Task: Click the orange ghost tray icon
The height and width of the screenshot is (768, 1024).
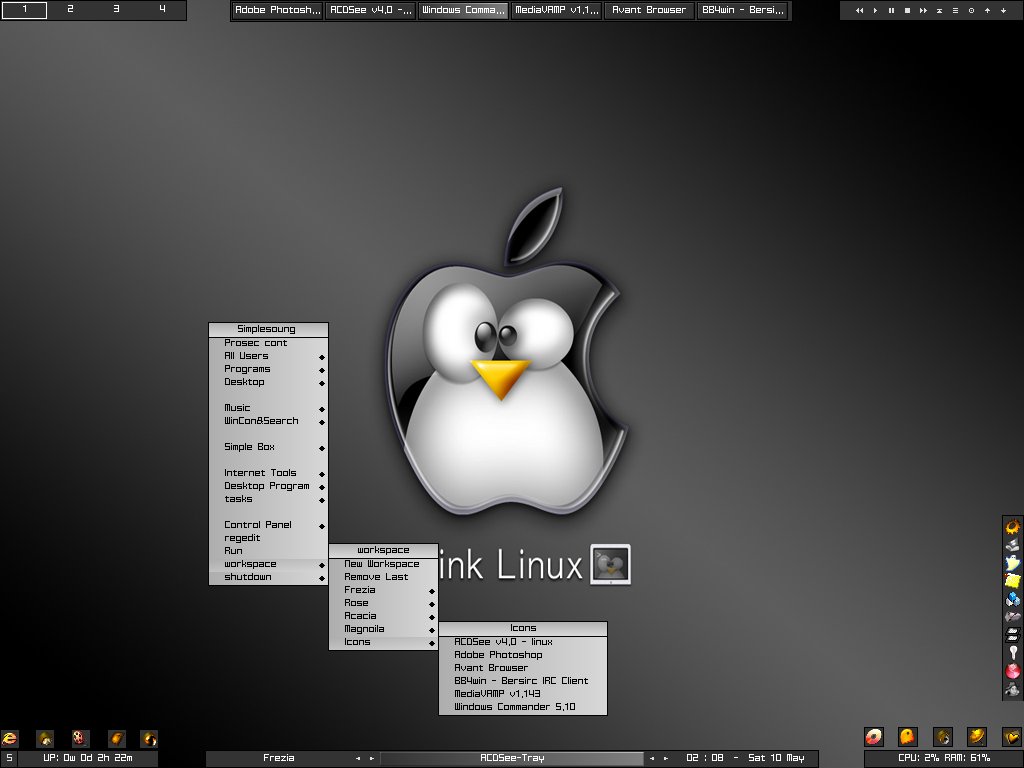Action: pyautogui.click(x=908, y=737)
